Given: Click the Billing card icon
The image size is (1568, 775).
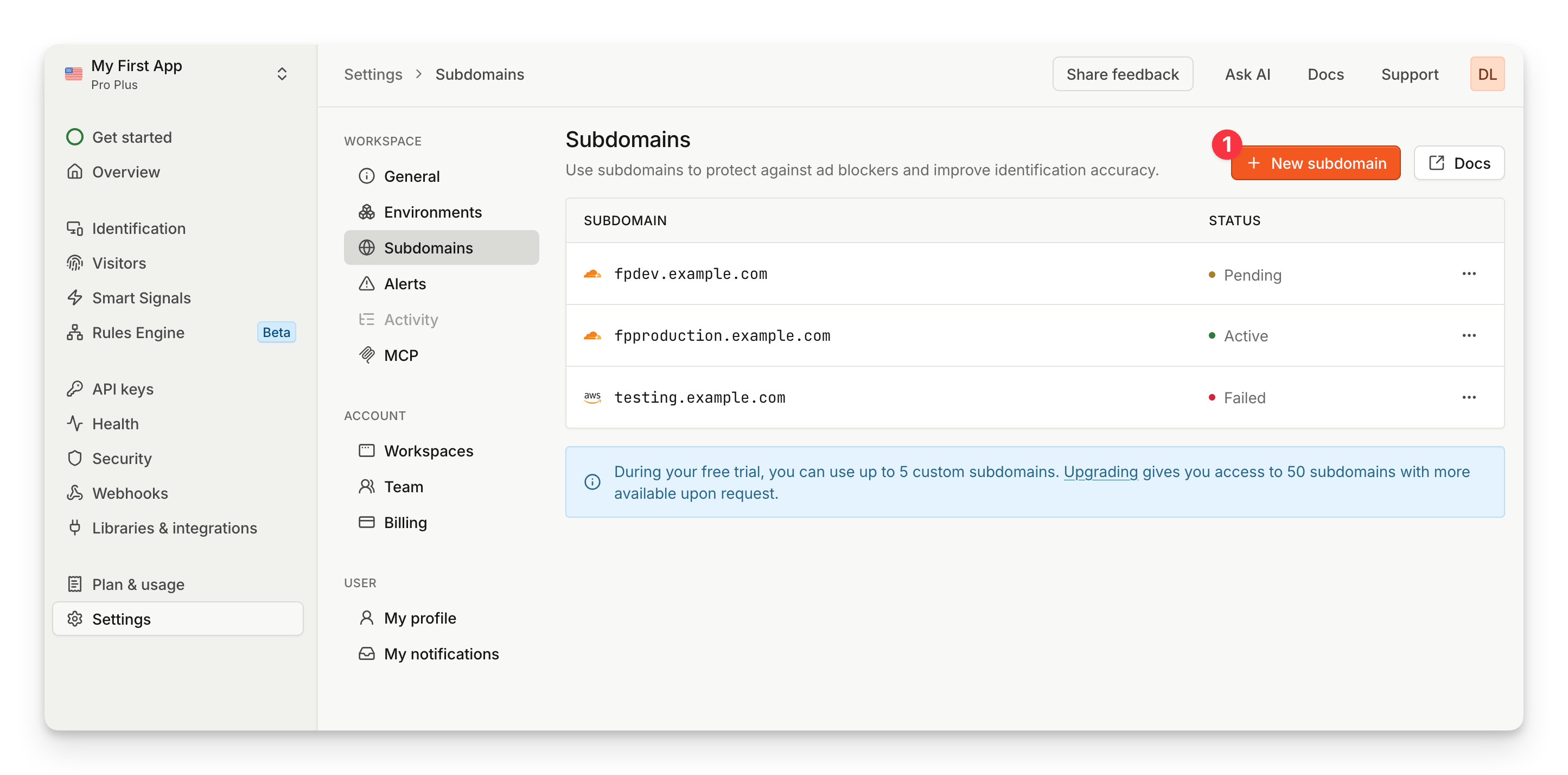Looking at the screenshot, I should pos(366,522).
